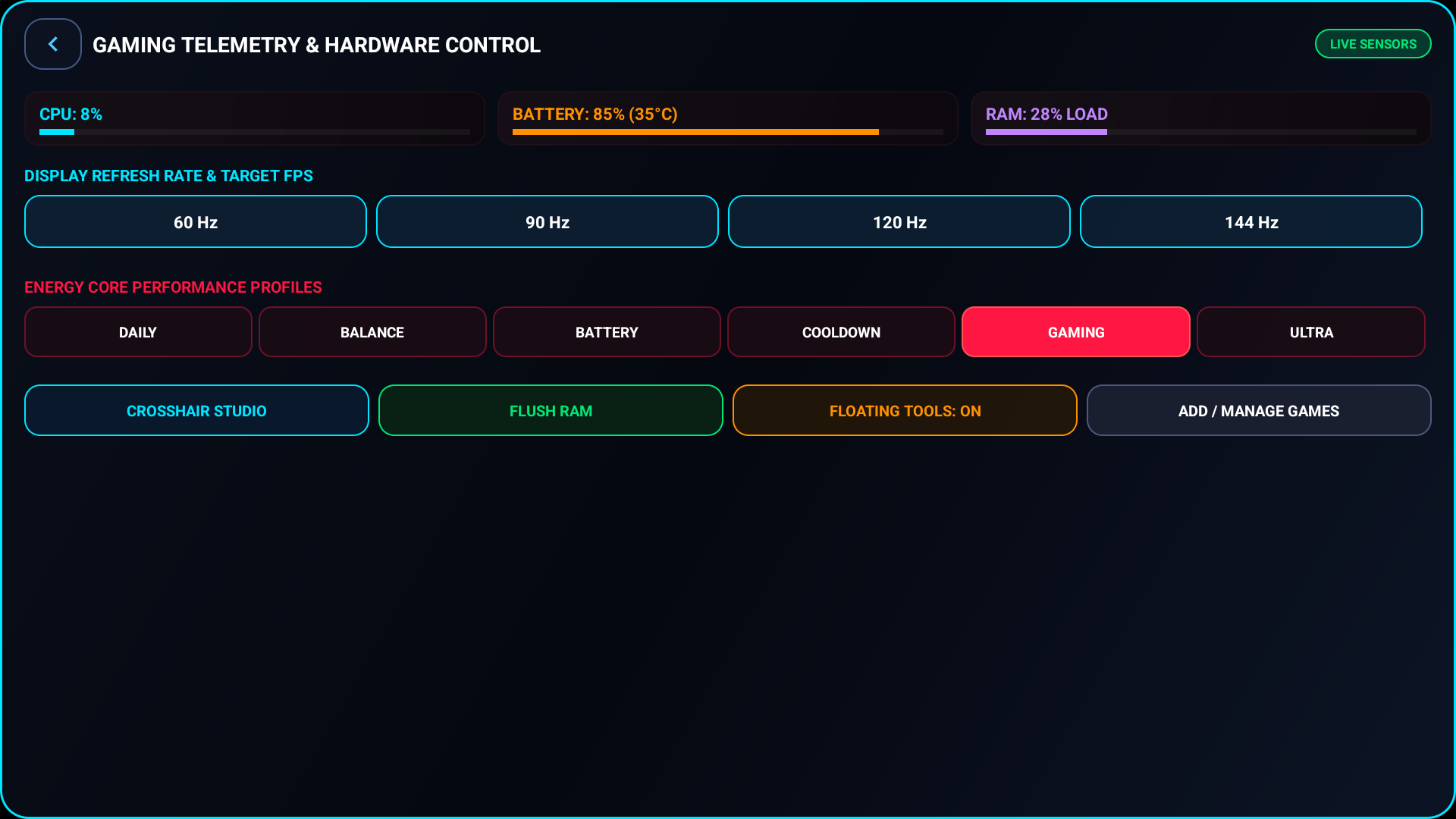Activate the DAILY performance profile
This screenshot has width=1456, height=819.
click(x=138, y=331)
